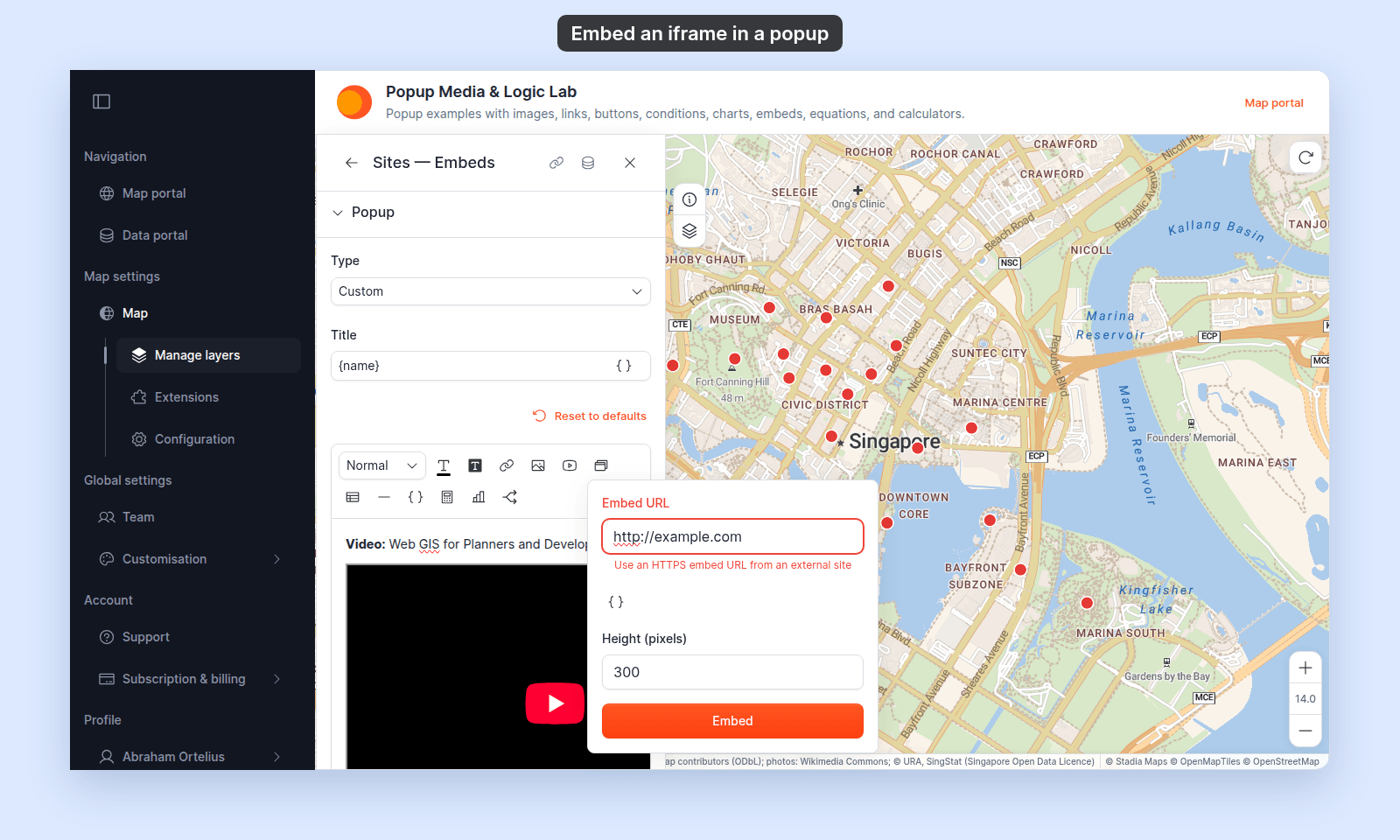This screenshot has width=1400, height=840.
Task: Open the popup Type dropdown showing Custom
Action: [x=491, y=291]
